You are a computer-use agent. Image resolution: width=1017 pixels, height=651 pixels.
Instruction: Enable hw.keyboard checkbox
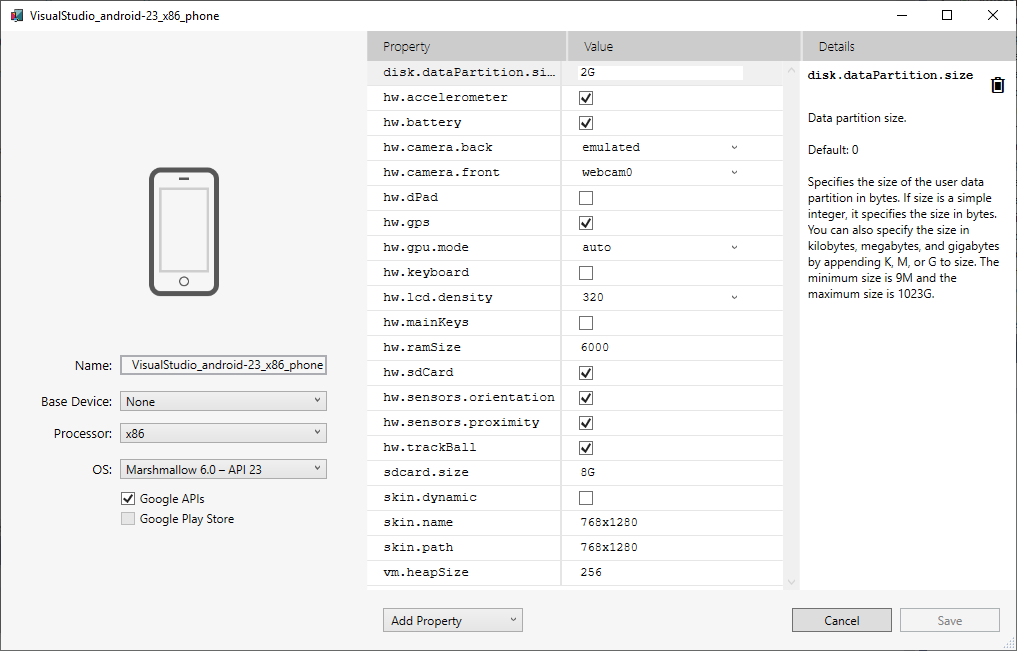point(586,273)
